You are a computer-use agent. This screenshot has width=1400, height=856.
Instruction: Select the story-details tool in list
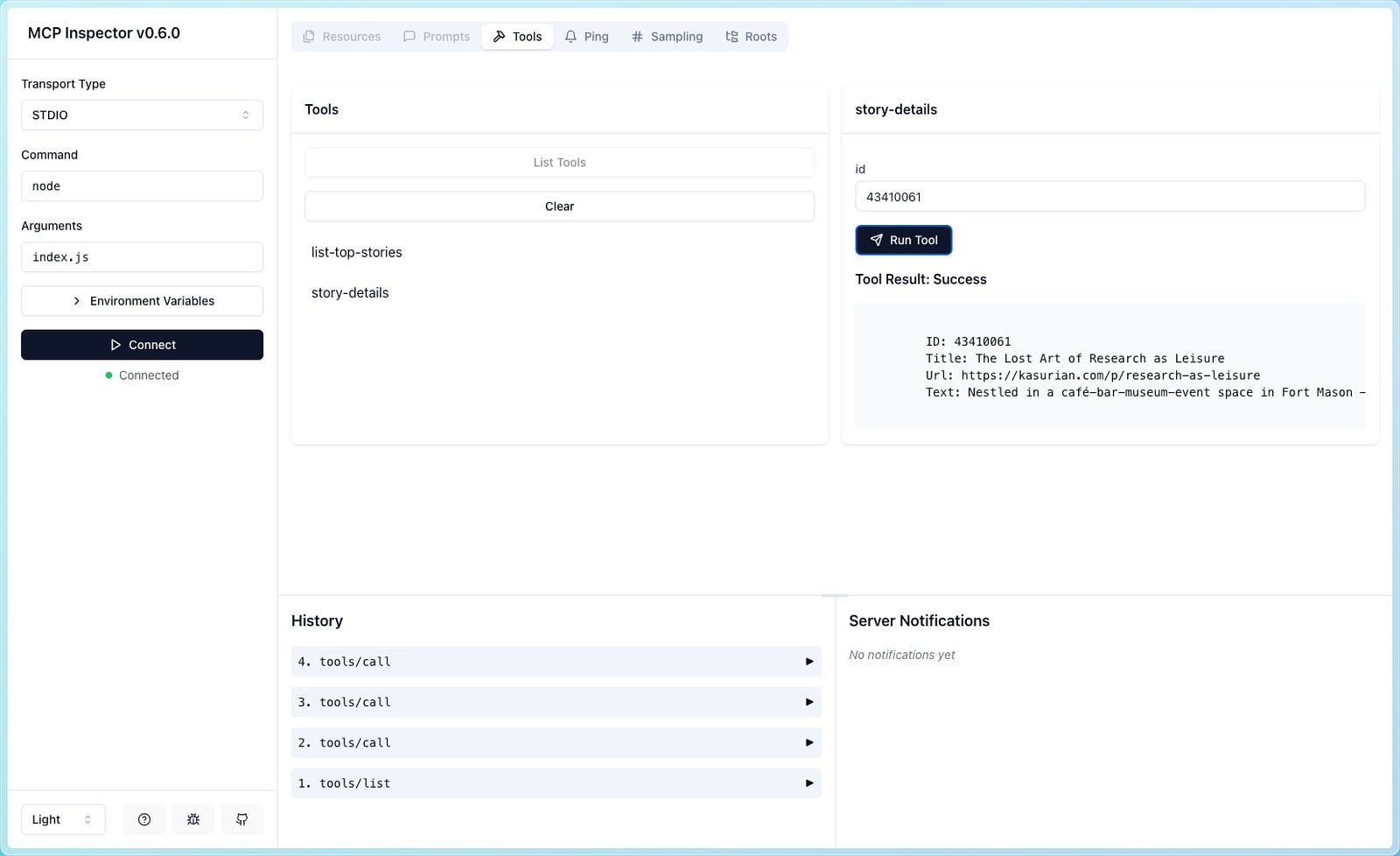pos(350,292)
